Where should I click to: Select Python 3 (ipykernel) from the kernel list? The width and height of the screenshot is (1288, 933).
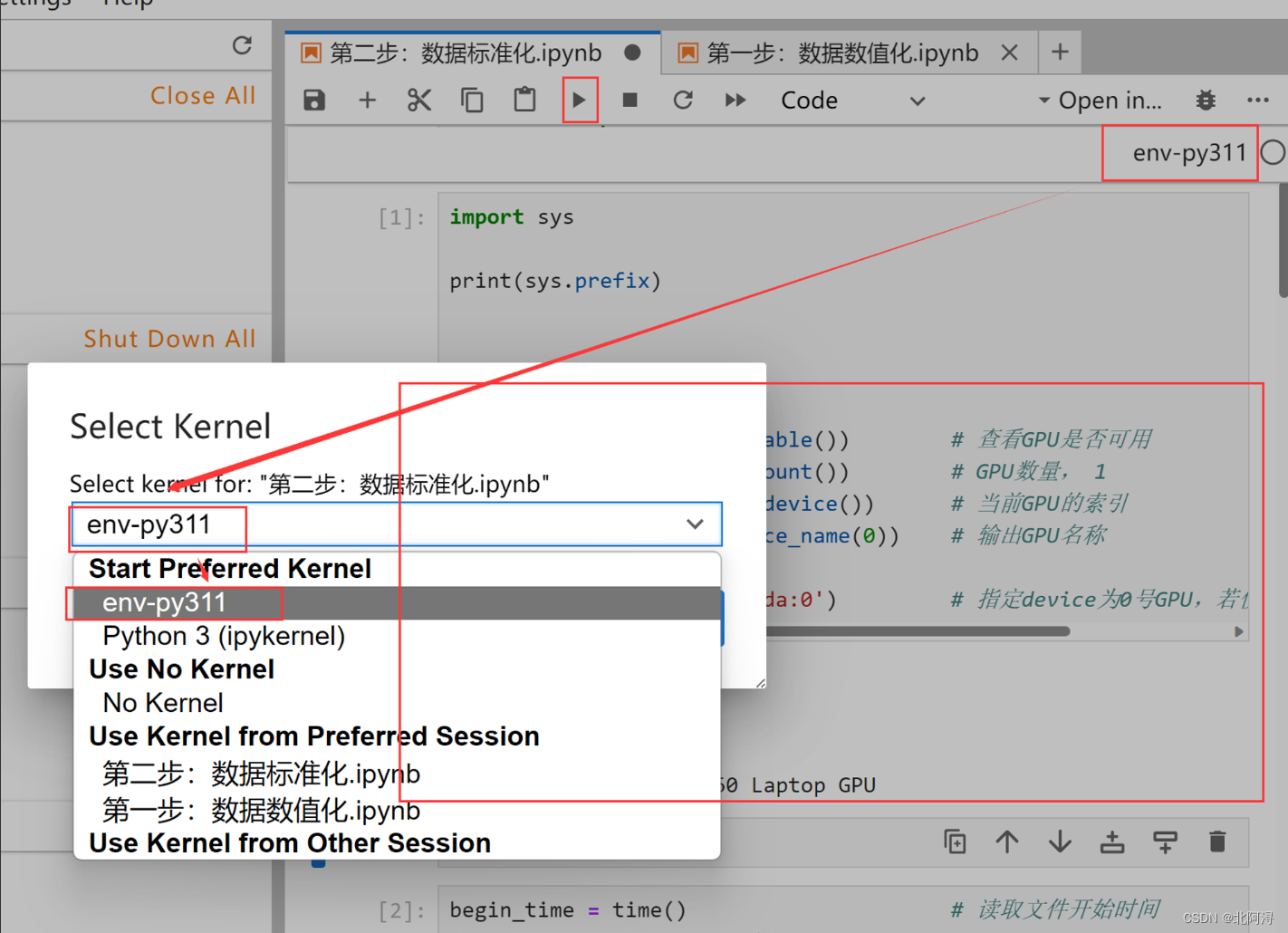click(223, 635)
